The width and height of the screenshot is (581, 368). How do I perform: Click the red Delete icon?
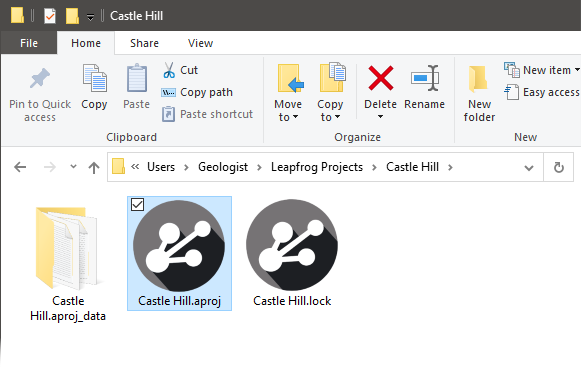[x=381, y=78]
